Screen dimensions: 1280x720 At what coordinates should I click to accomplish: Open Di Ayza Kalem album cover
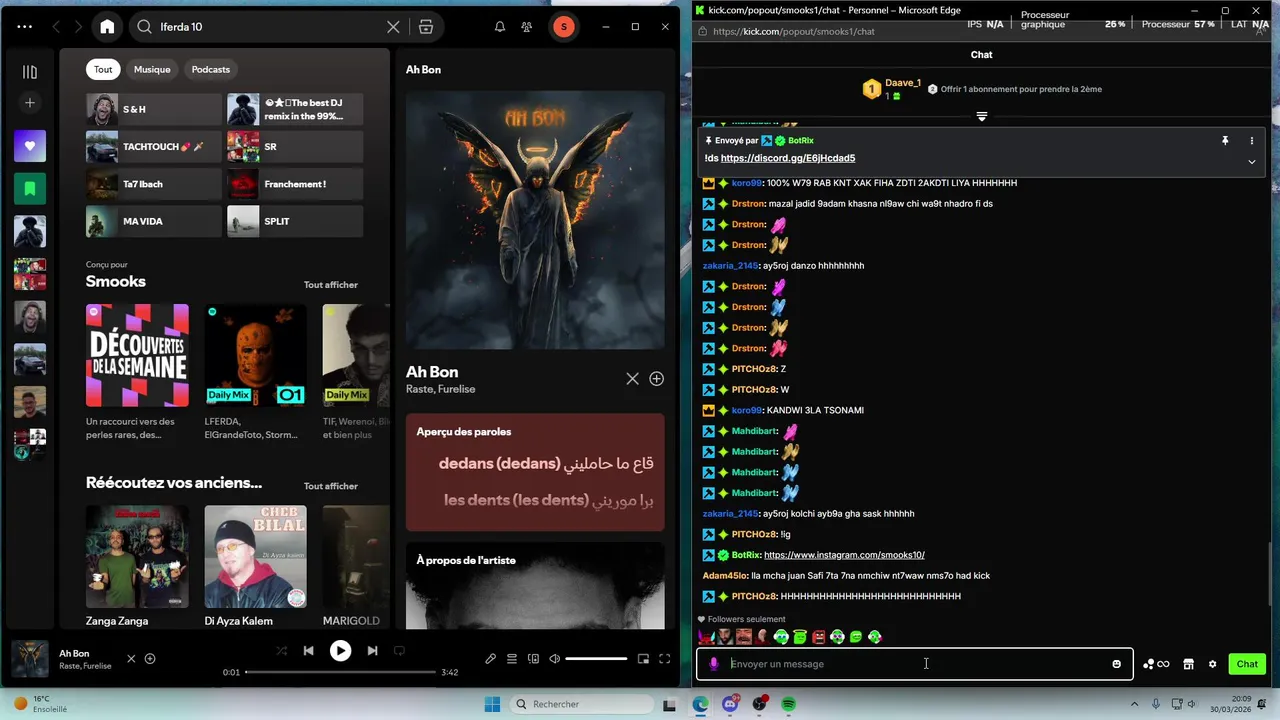tap(256, 556)
